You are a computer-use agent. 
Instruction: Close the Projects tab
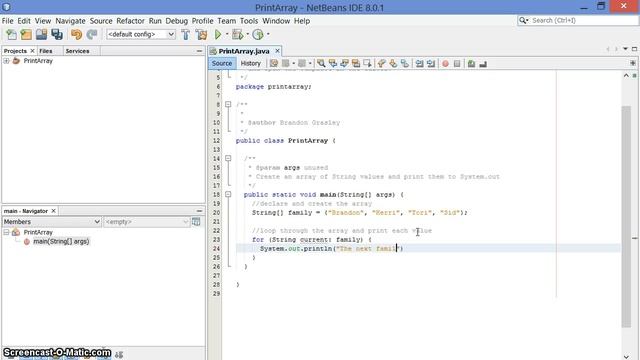(32, 51)
